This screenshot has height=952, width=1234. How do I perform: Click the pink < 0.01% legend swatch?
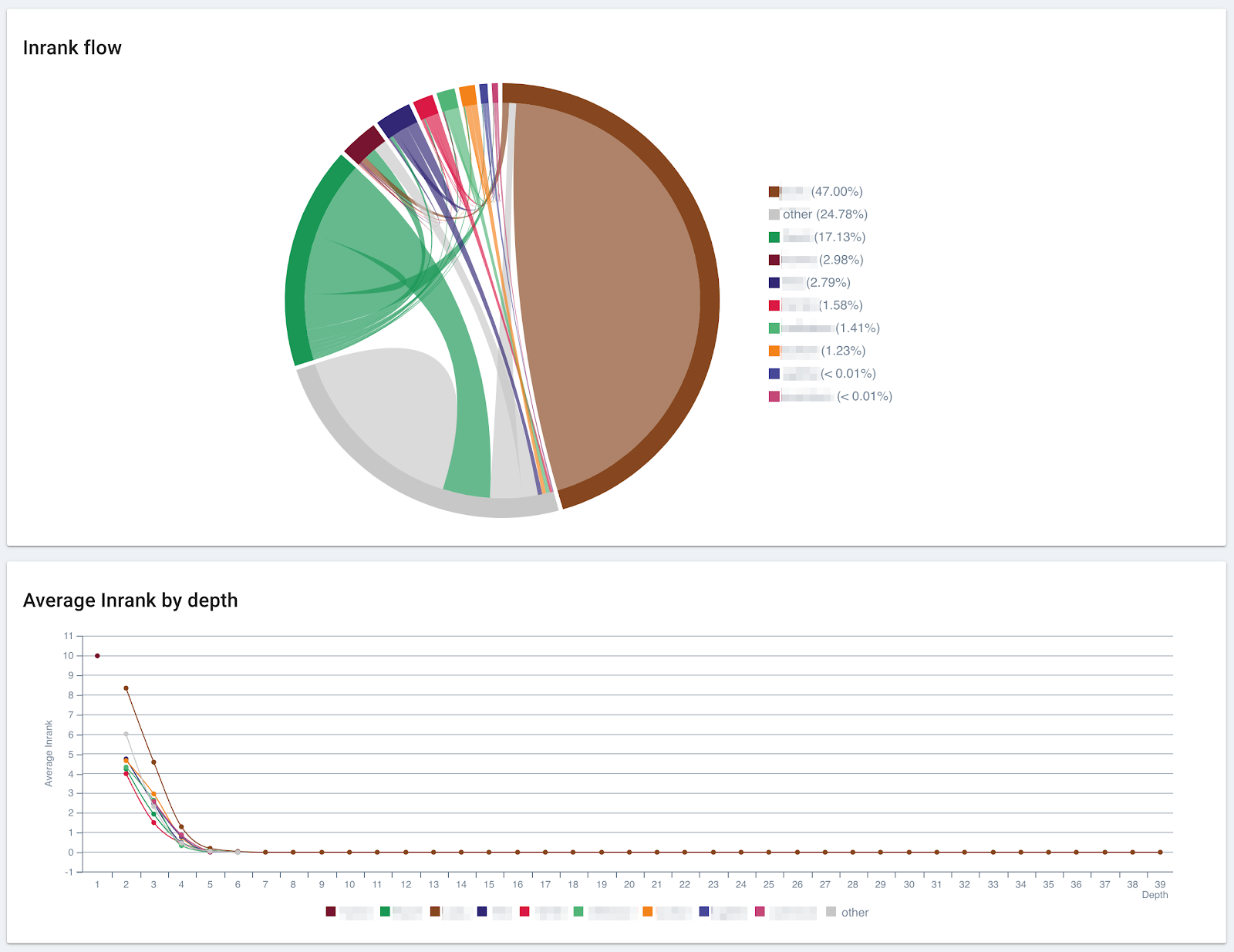[x=774, y=396]
